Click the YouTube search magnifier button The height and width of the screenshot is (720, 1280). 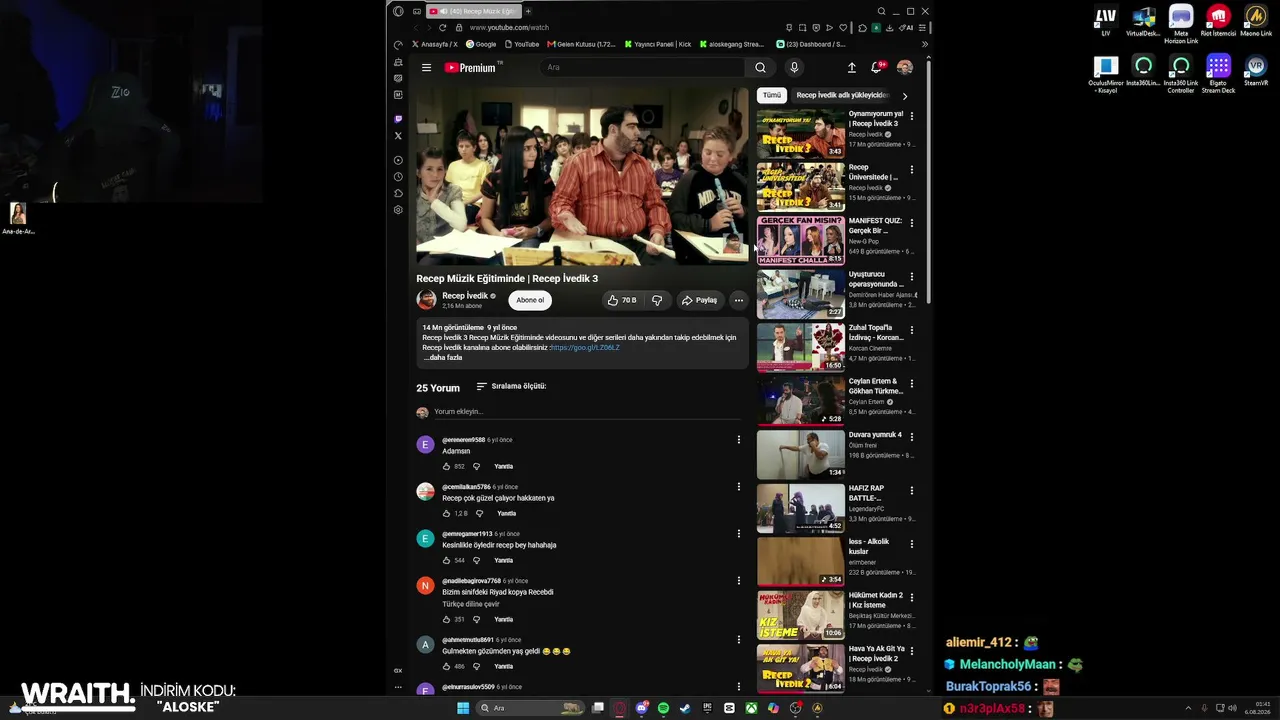click(760, 68)
